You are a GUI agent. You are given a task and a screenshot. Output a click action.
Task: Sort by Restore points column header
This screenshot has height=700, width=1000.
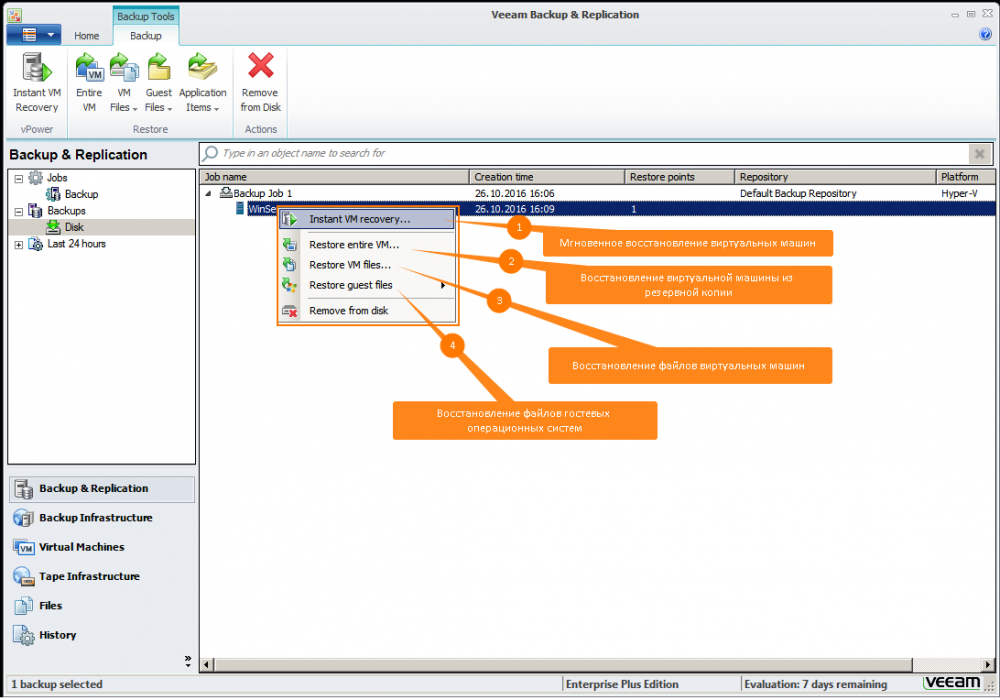coord(679,177)
